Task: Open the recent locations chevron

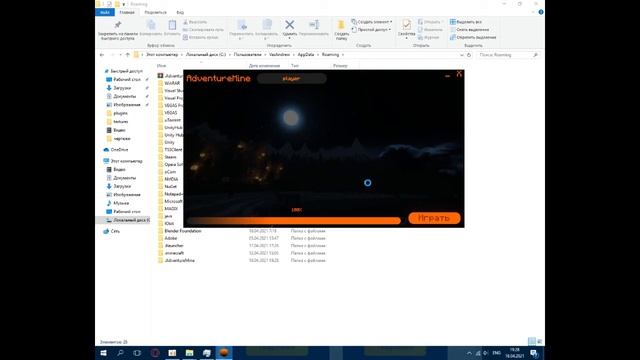Action: [120, 55]
